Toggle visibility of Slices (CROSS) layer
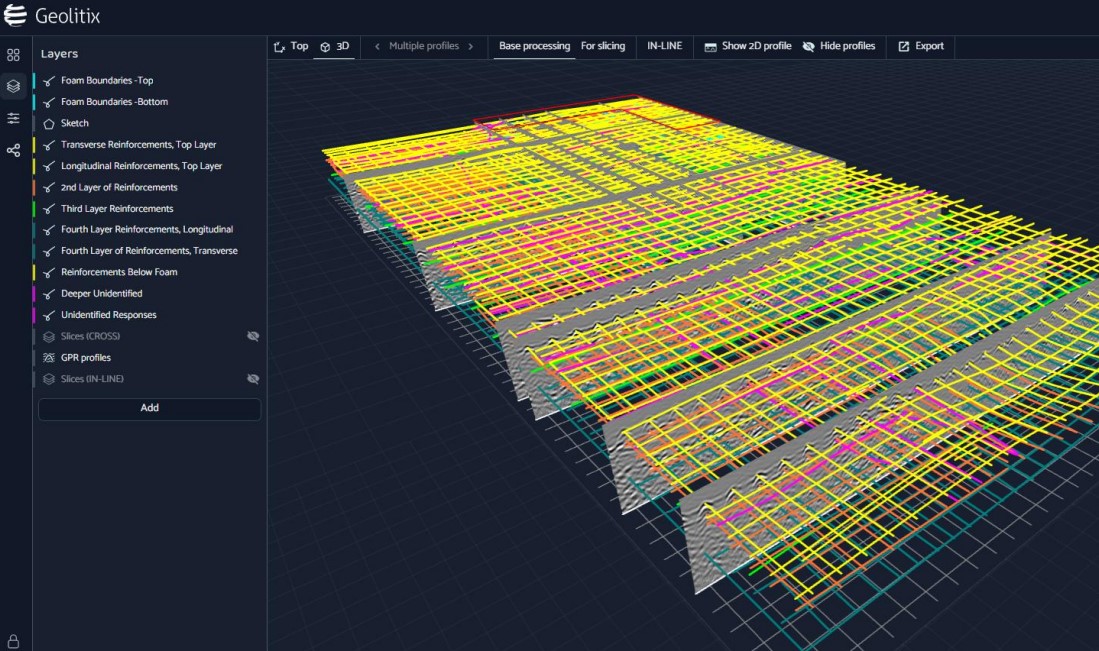 coord(253,336)
